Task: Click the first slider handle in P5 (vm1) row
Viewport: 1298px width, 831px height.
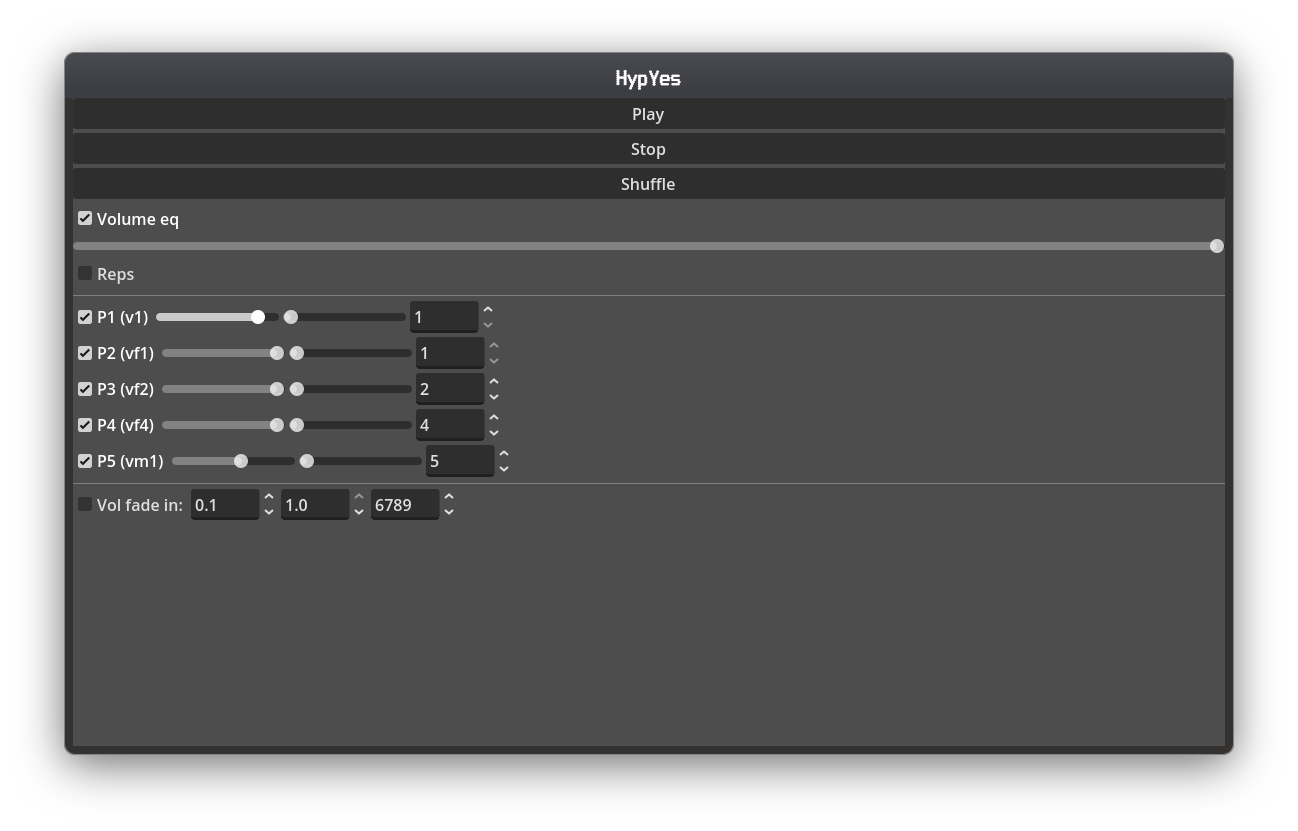Action: pos(241,461)
